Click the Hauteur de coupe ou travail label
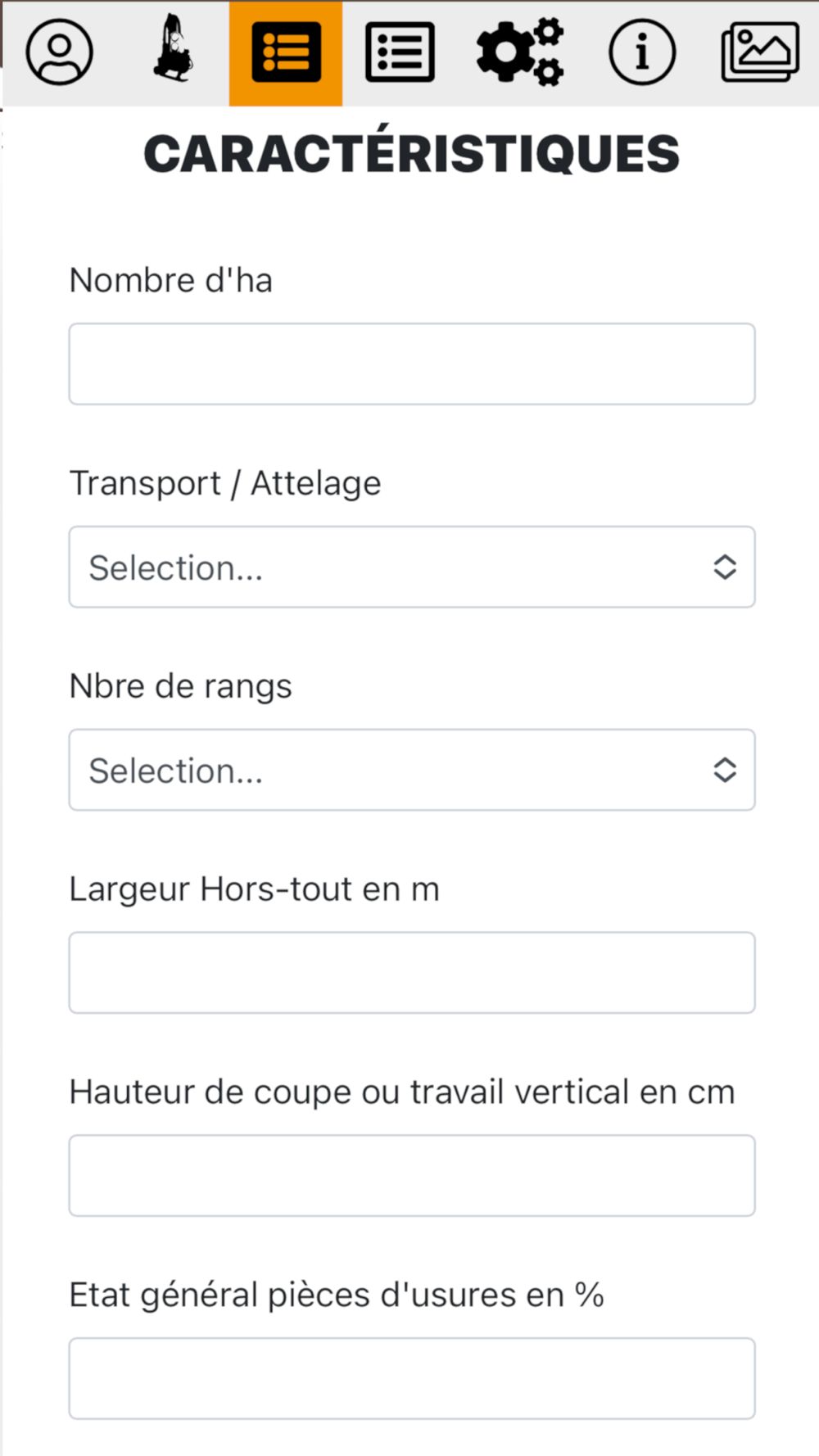 tap(402, 1092)
